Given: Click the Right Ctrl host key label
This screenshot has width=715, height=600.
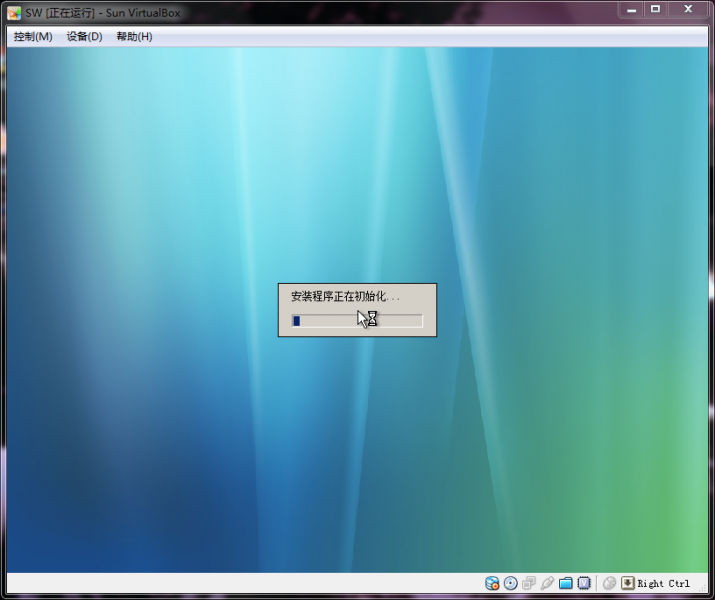Looking at the screenshot, I should tap(663, 584).
